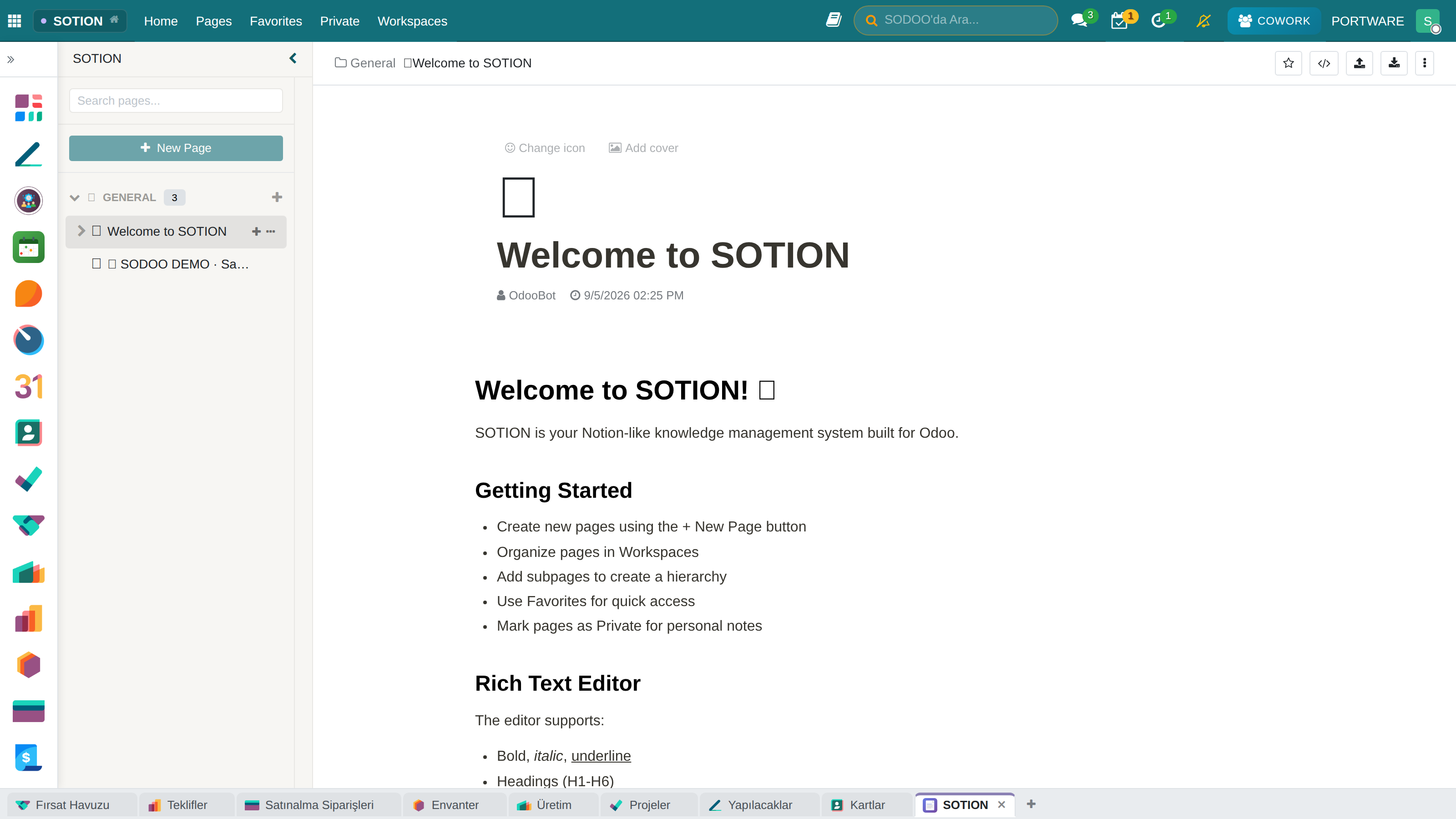This screenshot has width=1456, height=819.
Task: Open the orange Discuss bubble app
Action: (29, 293)
